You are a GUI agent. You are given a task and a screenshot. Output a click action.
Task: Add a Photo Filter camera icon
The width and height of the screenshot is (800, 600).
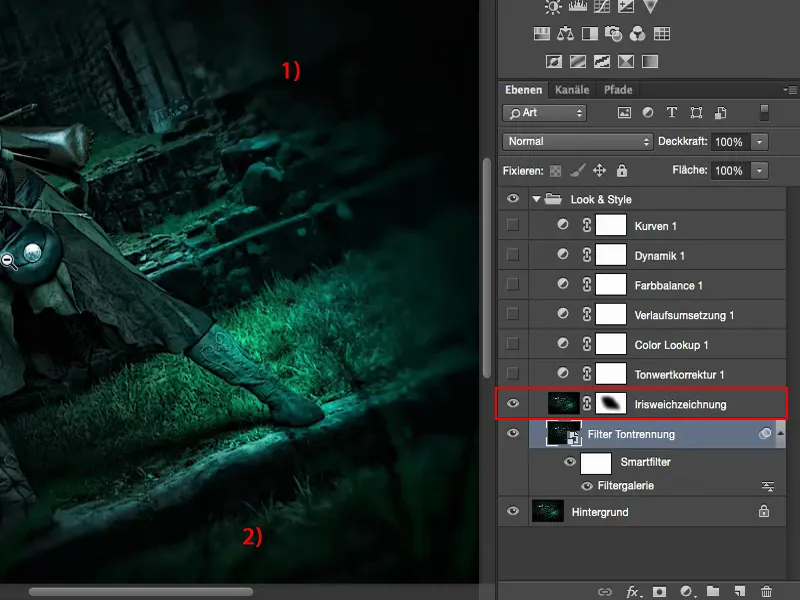coord(613,34)
